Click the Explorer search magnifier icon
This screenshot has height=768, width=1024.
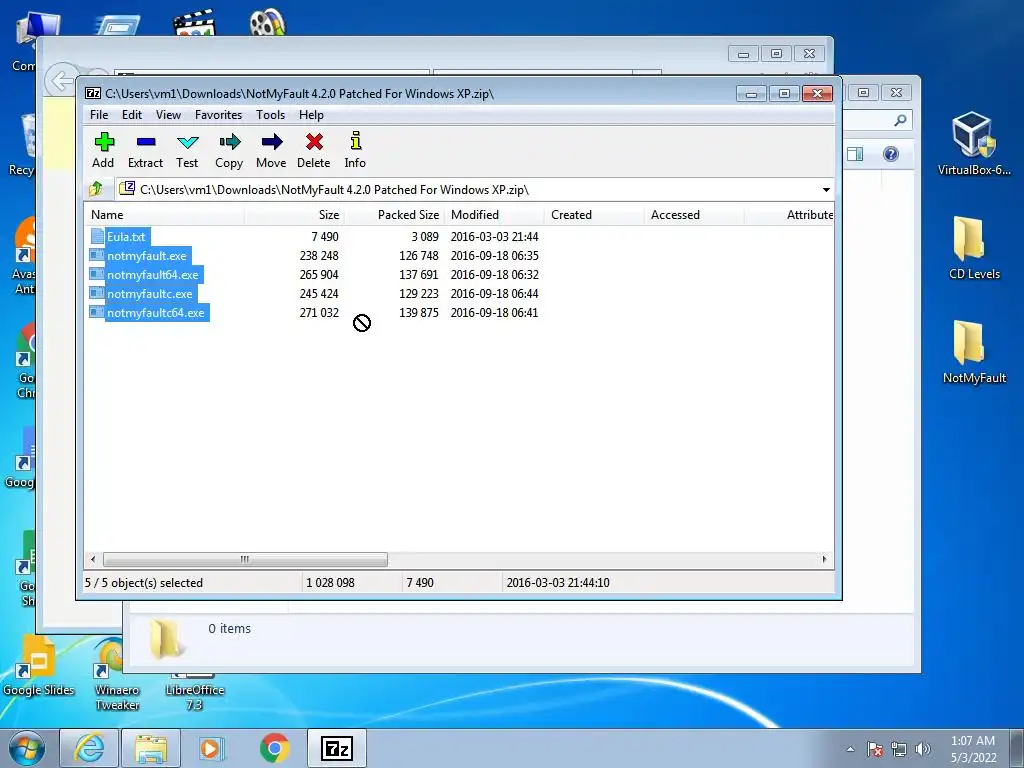[x=900, y=120]
